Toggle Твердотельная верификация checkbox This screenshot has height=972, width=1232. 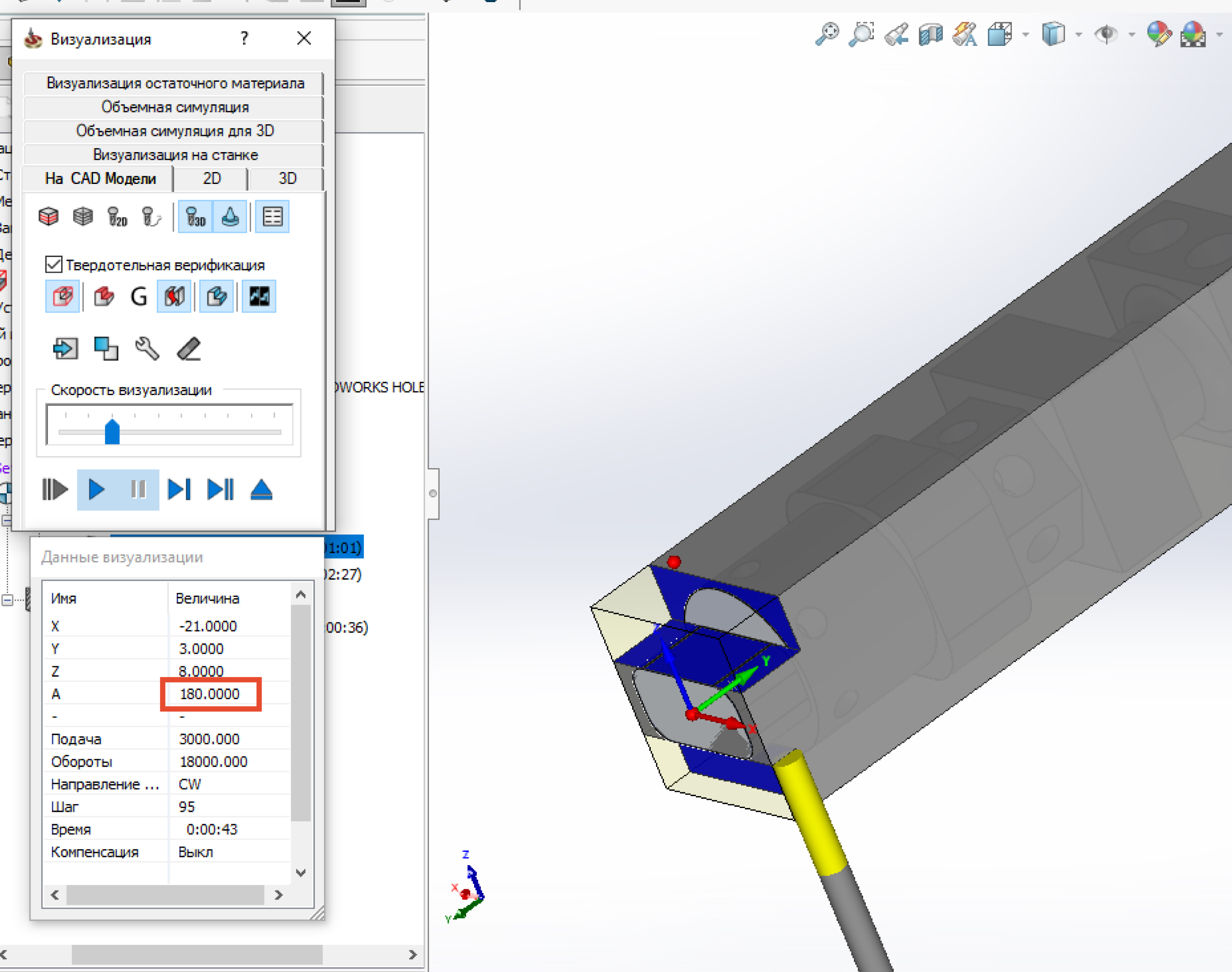tap(54, 264)
